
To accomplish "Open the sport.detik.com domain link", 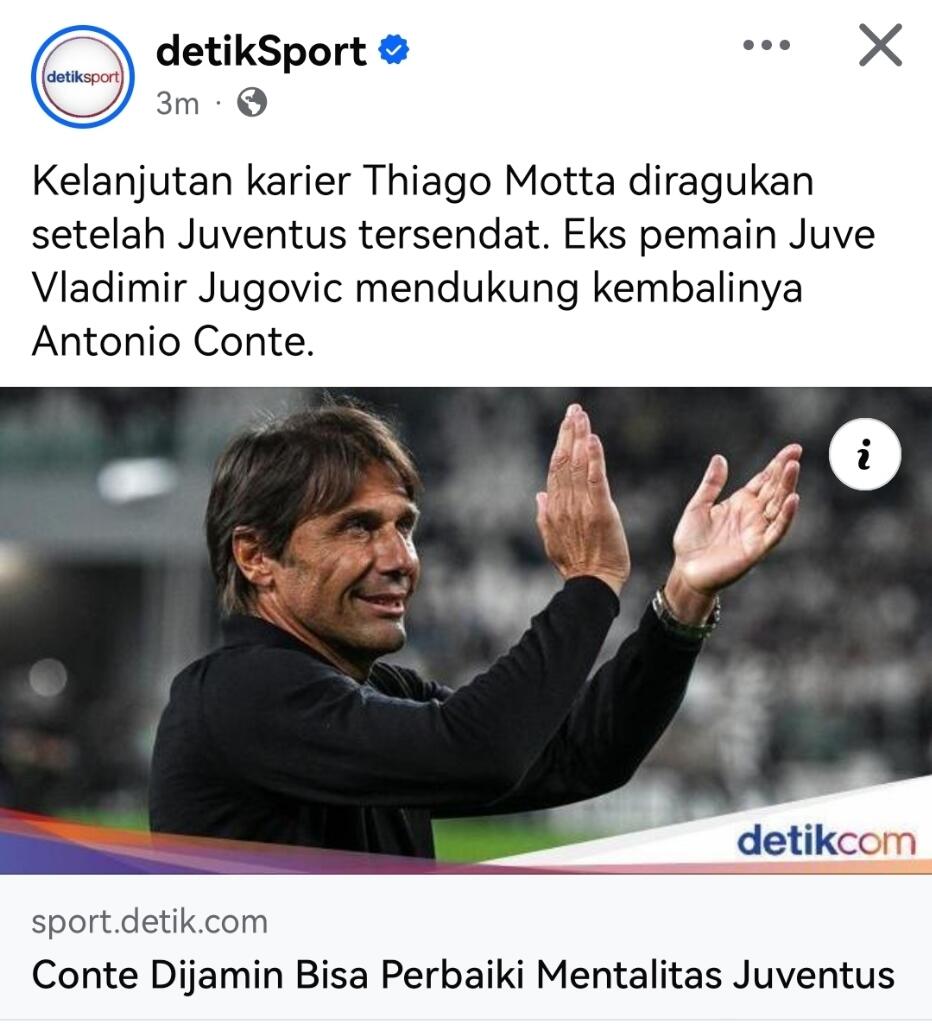I will [x=150, y=922].
